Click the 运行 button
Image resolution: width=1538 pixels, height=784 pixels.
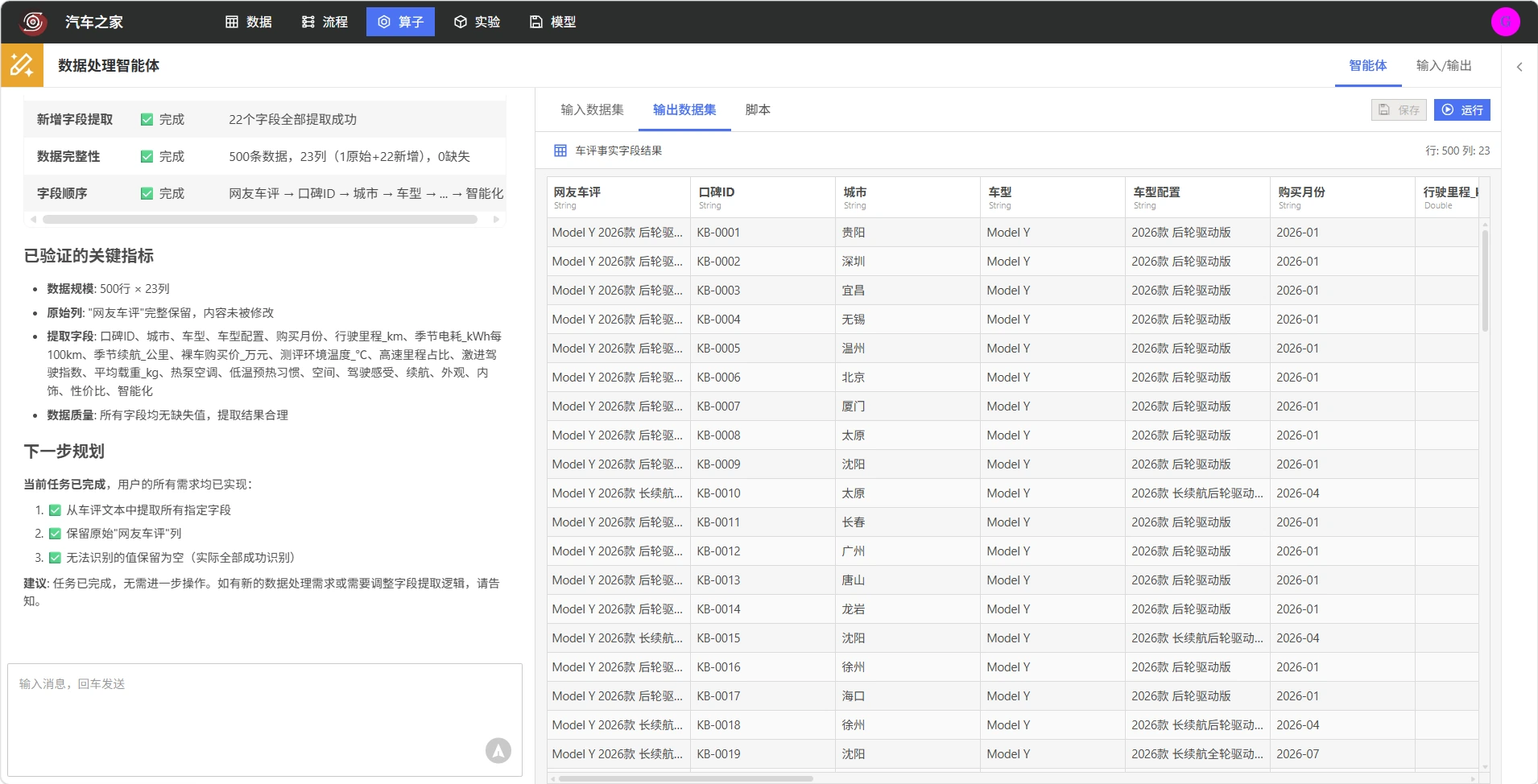click(x=1462, y=110)
